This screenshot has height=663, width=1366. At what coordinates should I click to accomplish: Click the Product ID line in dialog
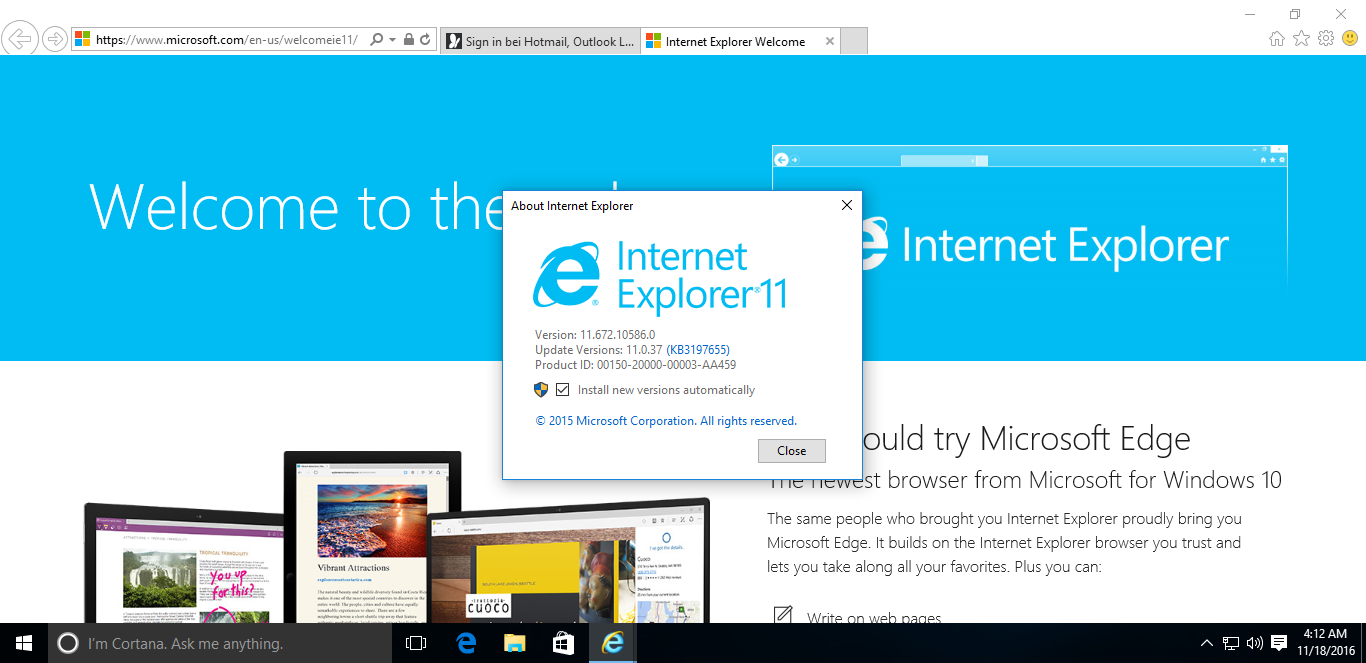(x=635, y=365)
